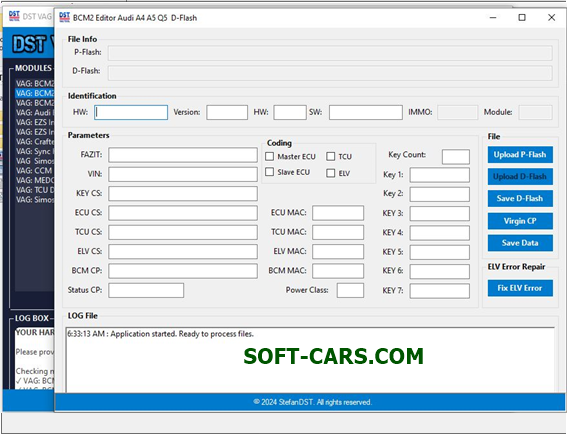Click the Key 2 field
Viewport: 567px width, 434px height.
pos(440,194)
